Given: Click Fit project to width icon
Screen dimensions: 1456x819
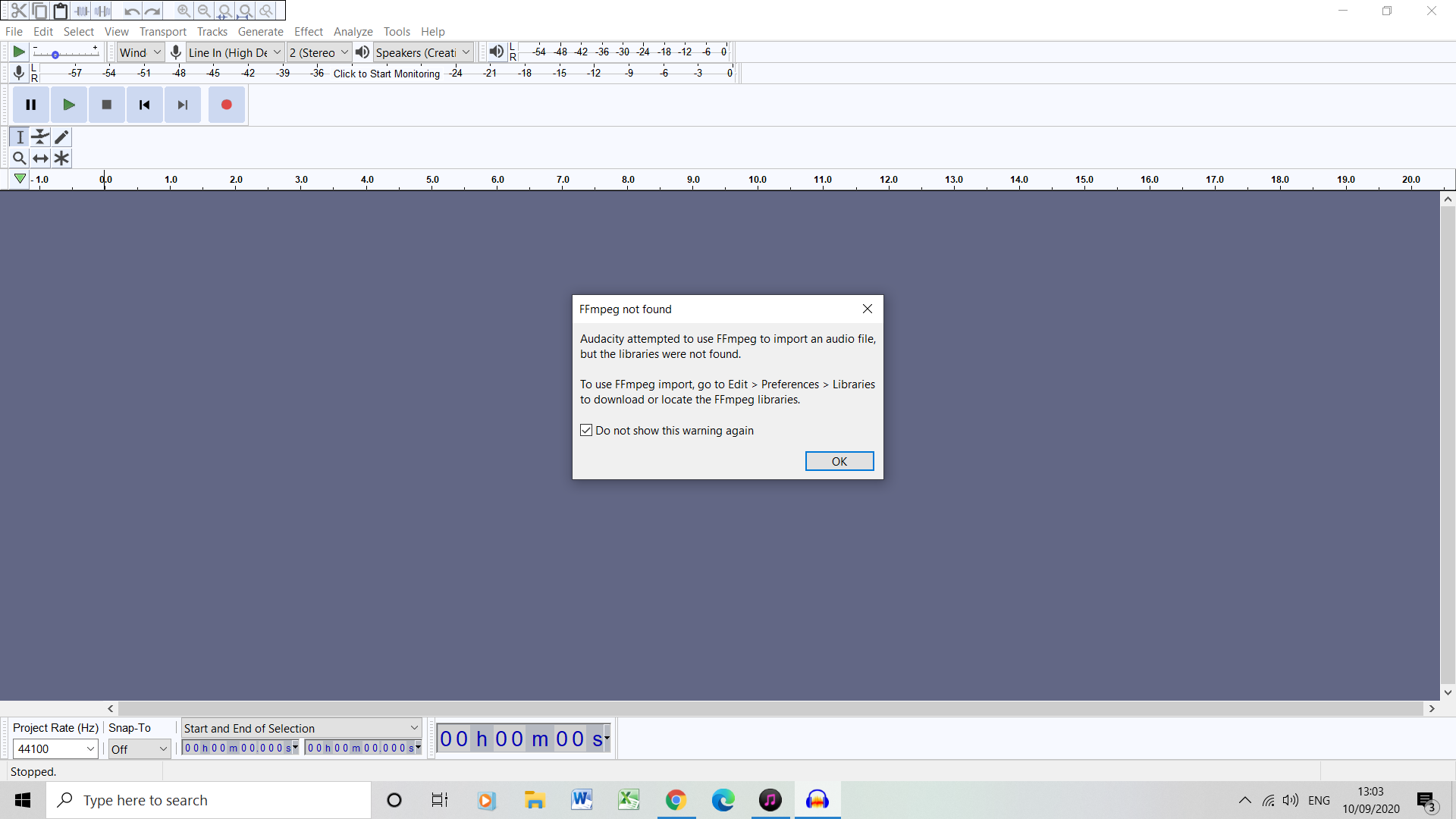Looking at the screenshot, I should coord(245,11).
